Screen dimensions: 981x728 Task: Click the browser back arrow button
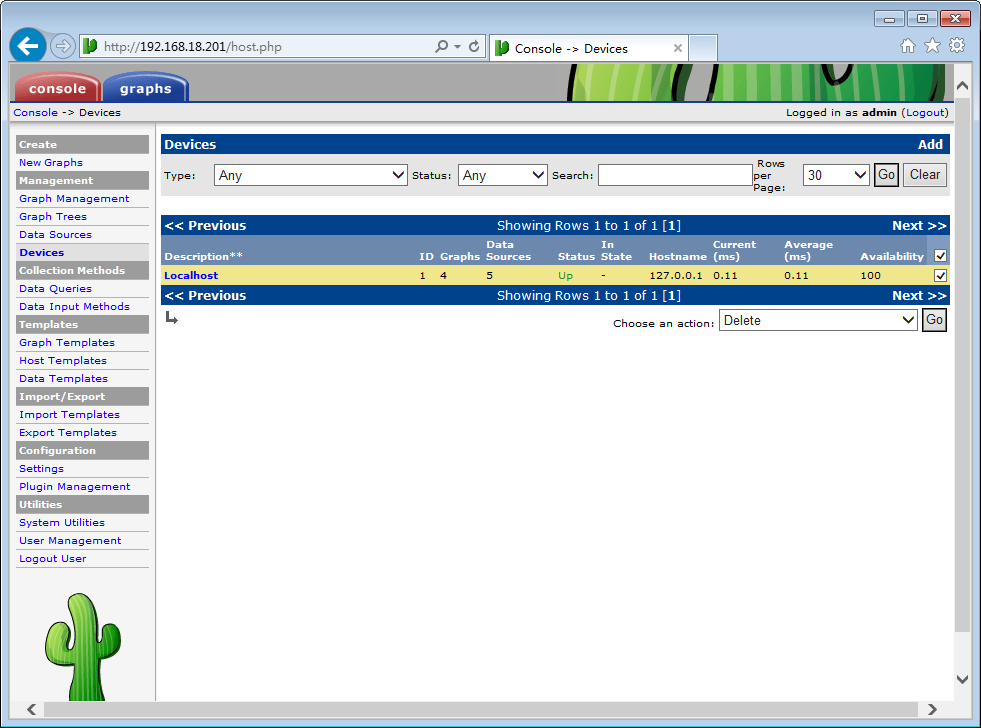tap(28, 46)
